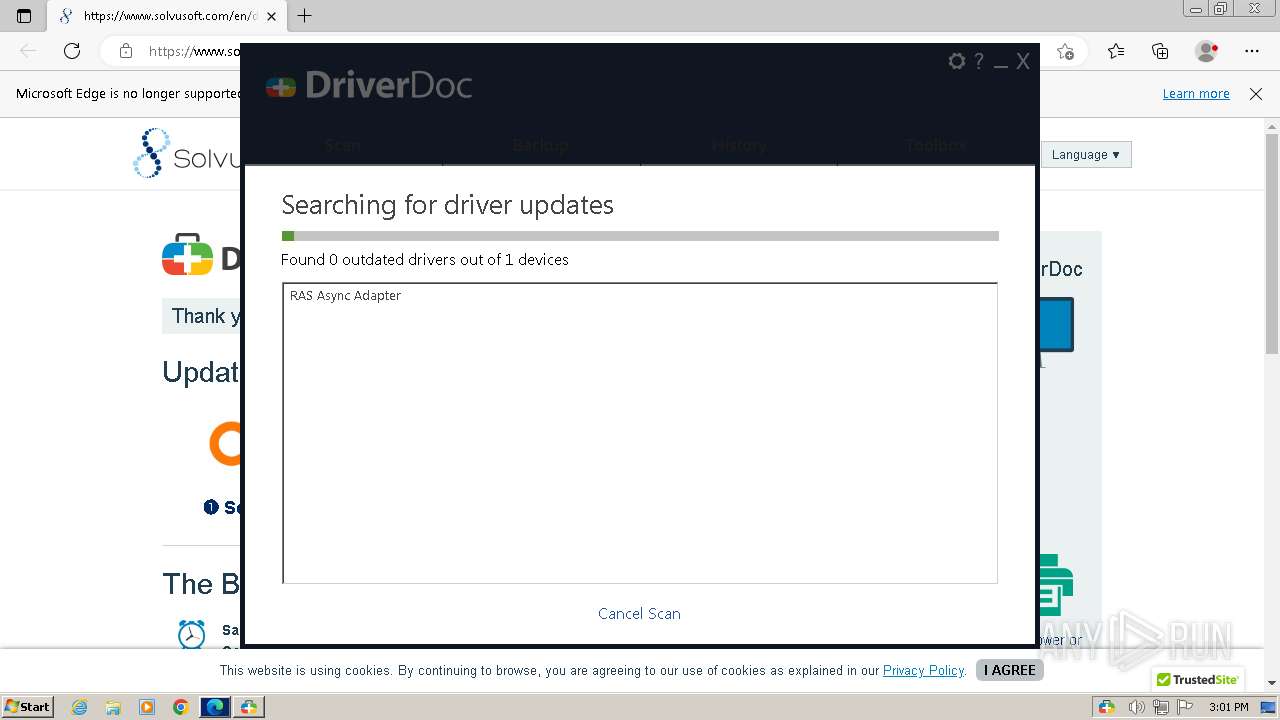This screenshot has height=720, width=1280.
Task: Click the DriverDoc logo
Action: point(369,85)
